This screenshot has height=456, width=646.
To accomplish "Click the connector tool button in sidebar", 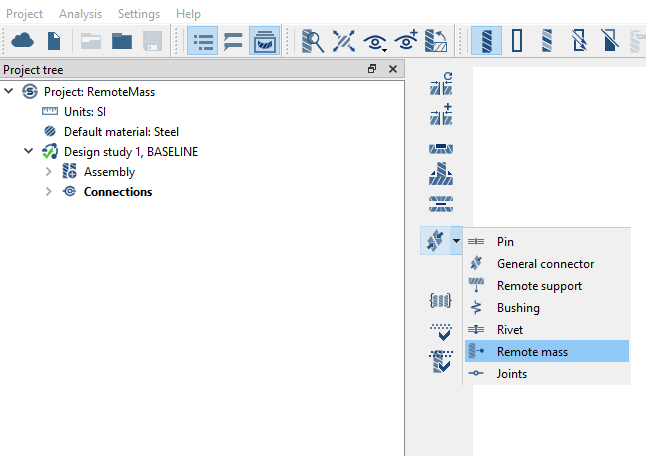I will 435,241.
